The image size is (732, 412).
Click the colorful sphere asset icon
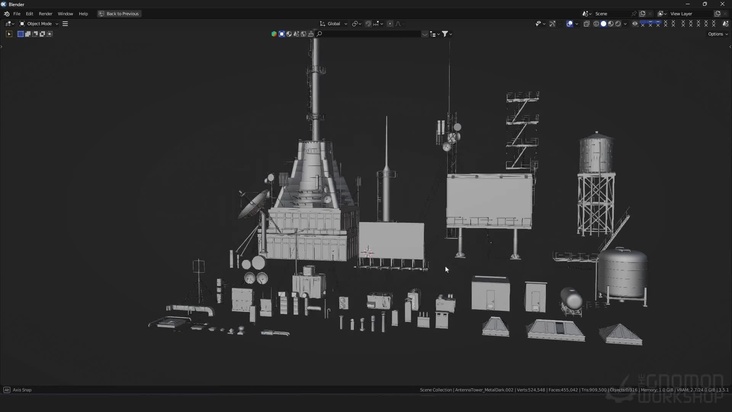click(x=274, y=34)
